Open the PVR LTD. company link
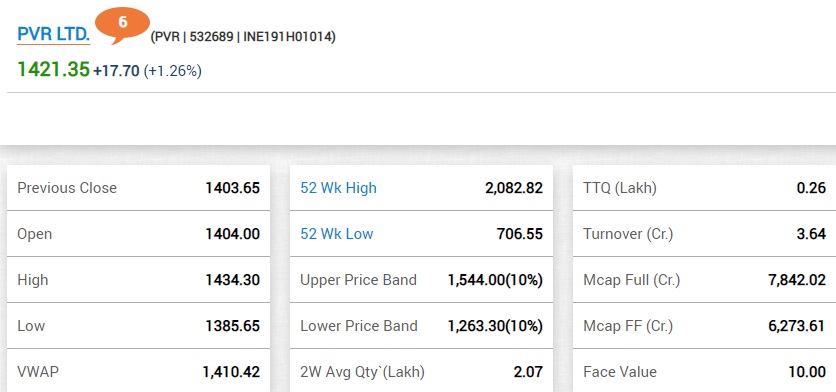836x392 pixels. tap(53, 35)
